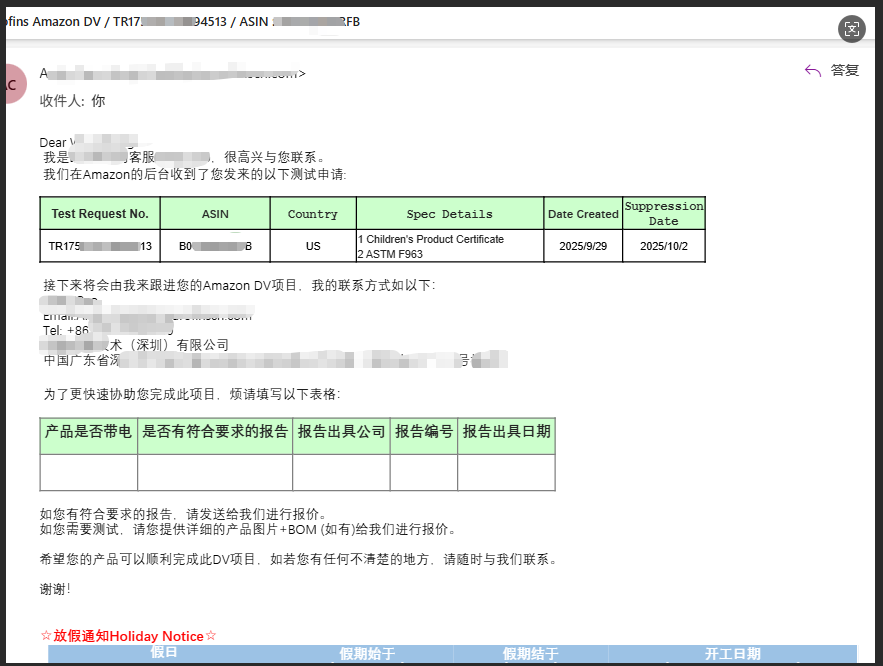Click the empty cell under 报告出具公司
Image resolution: width=883 pixels, height=666 pixels.
(341, 472)
